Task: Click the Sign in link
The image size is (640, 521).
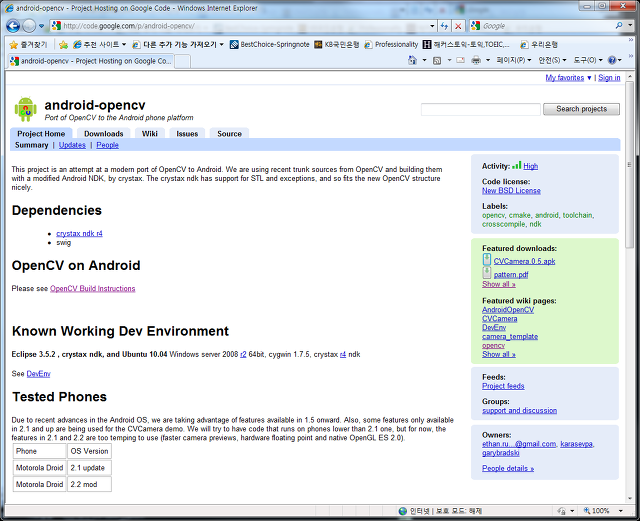Action: (609, 78)
